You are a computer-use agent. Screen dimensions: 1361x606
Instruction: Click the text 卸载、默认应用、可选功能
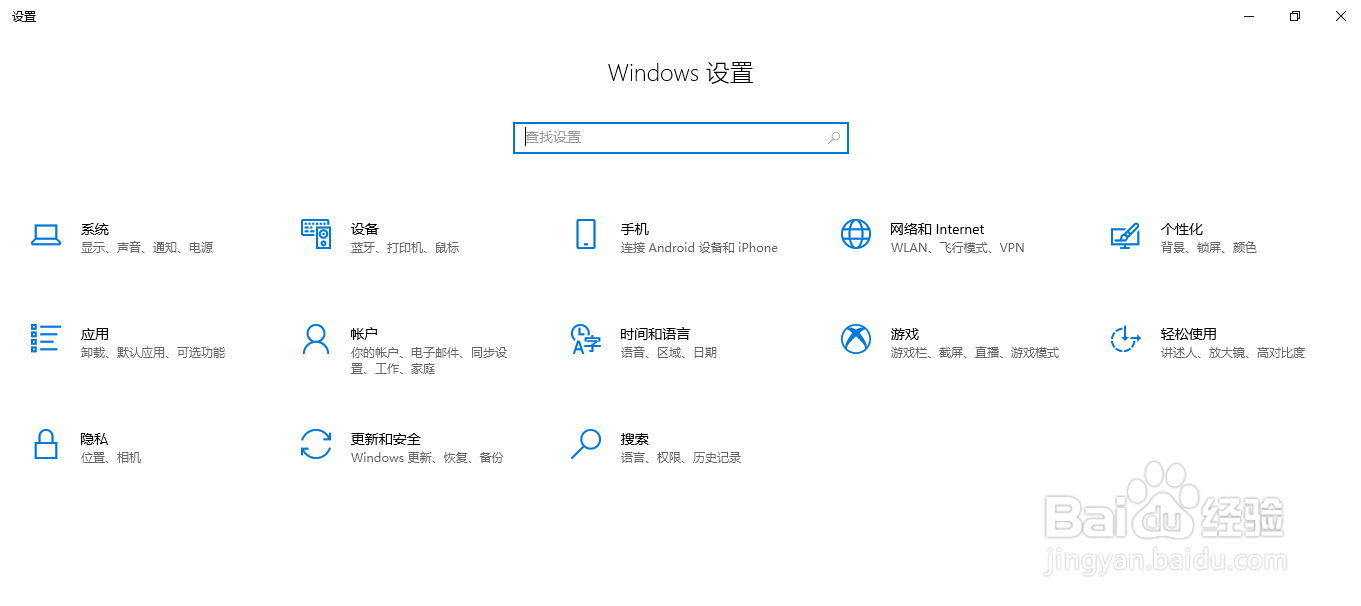click(x=153, y=353)
